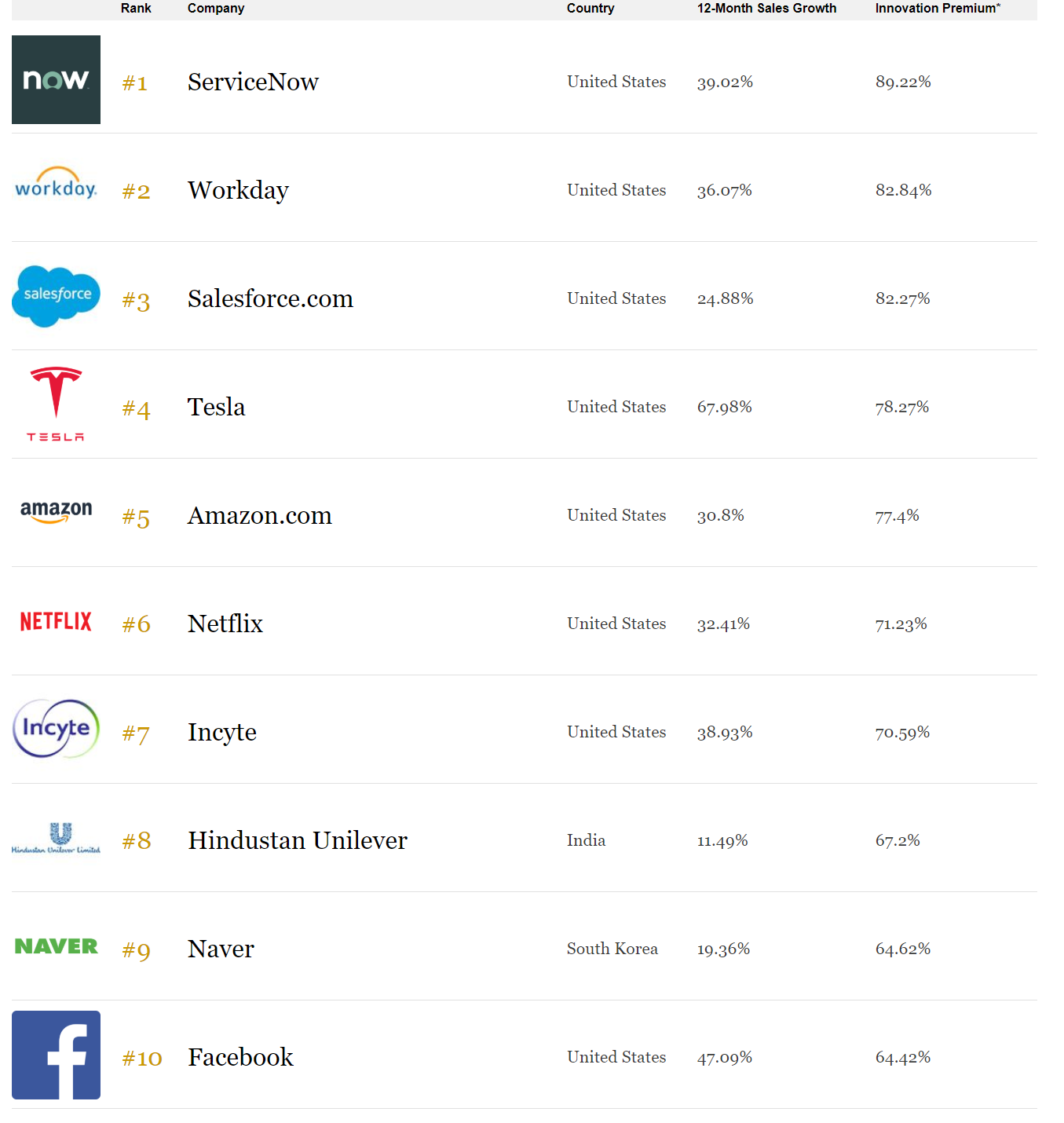
Task: Open the Facebook company link
Action: click(x=240, y=1057)
